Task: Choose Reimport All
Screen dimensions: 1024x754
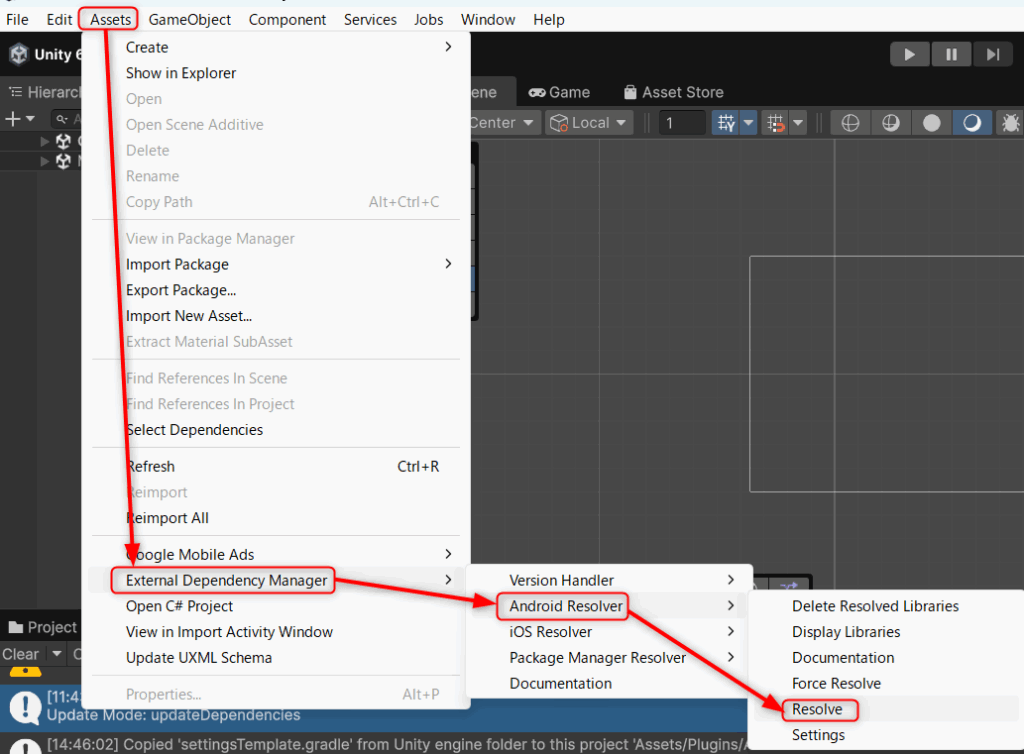Action: tap(276, 518)
